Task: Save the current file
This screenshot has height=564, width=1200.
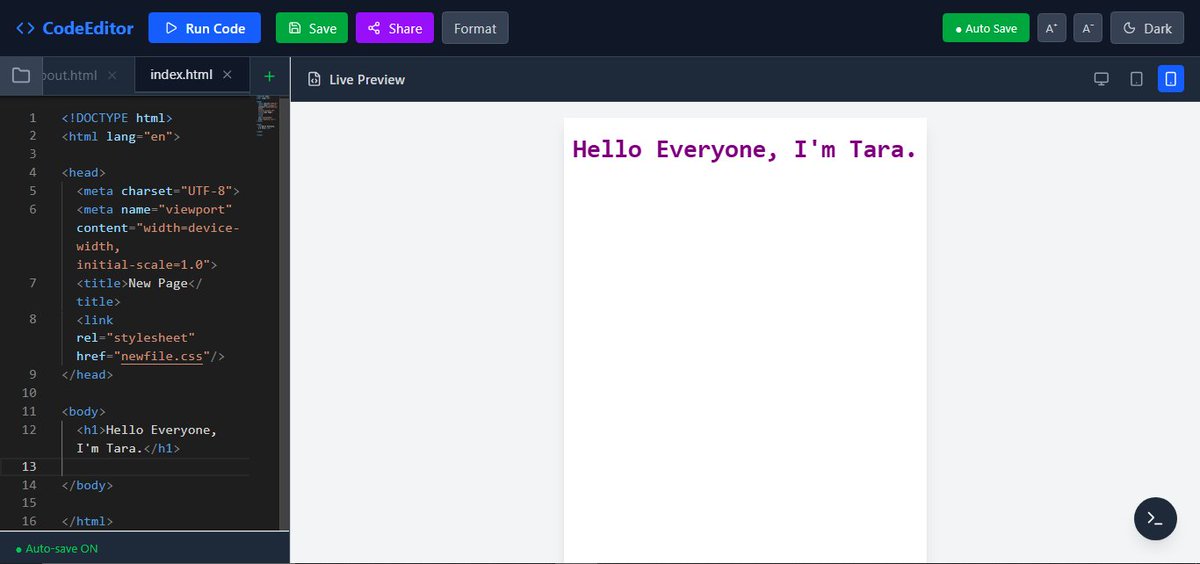Action: tap(312, 28)
